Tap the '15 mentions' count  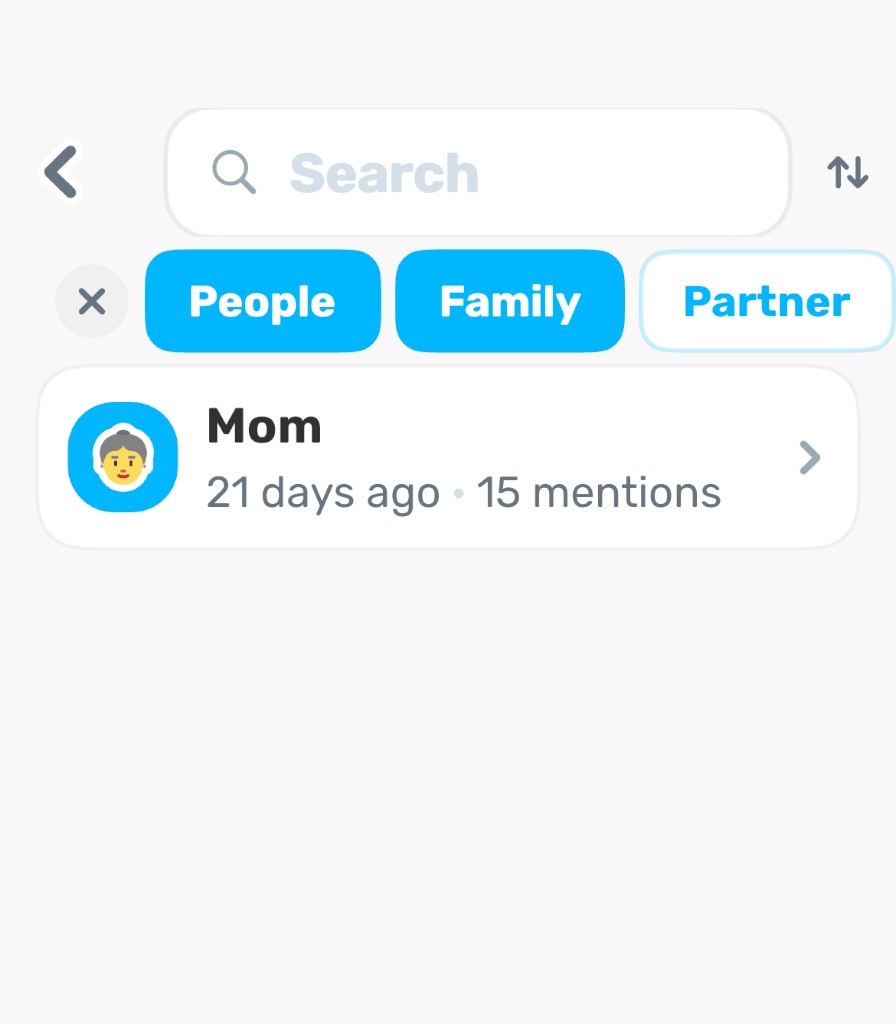click(x=599, y=492)
